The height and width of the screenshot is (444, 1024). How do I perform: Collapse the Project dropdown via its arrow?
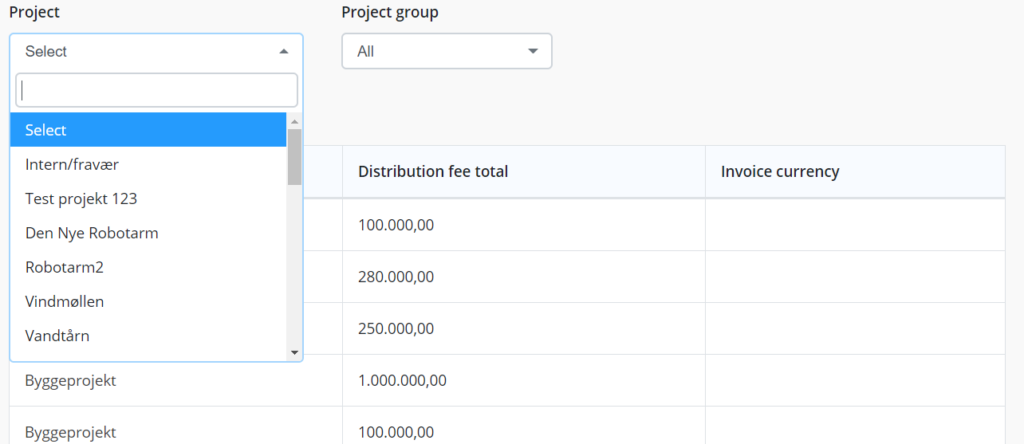[x=283, y=51]
